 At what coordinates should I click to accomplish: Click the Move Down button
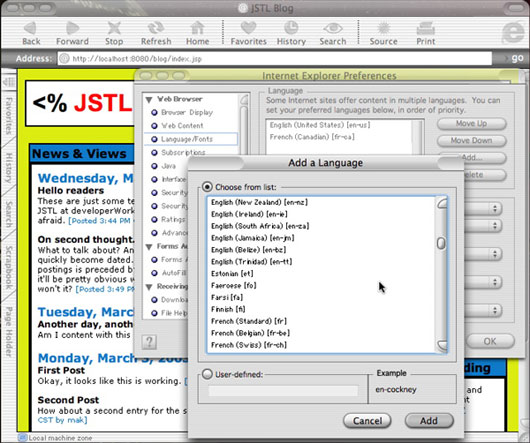(472, 141)
